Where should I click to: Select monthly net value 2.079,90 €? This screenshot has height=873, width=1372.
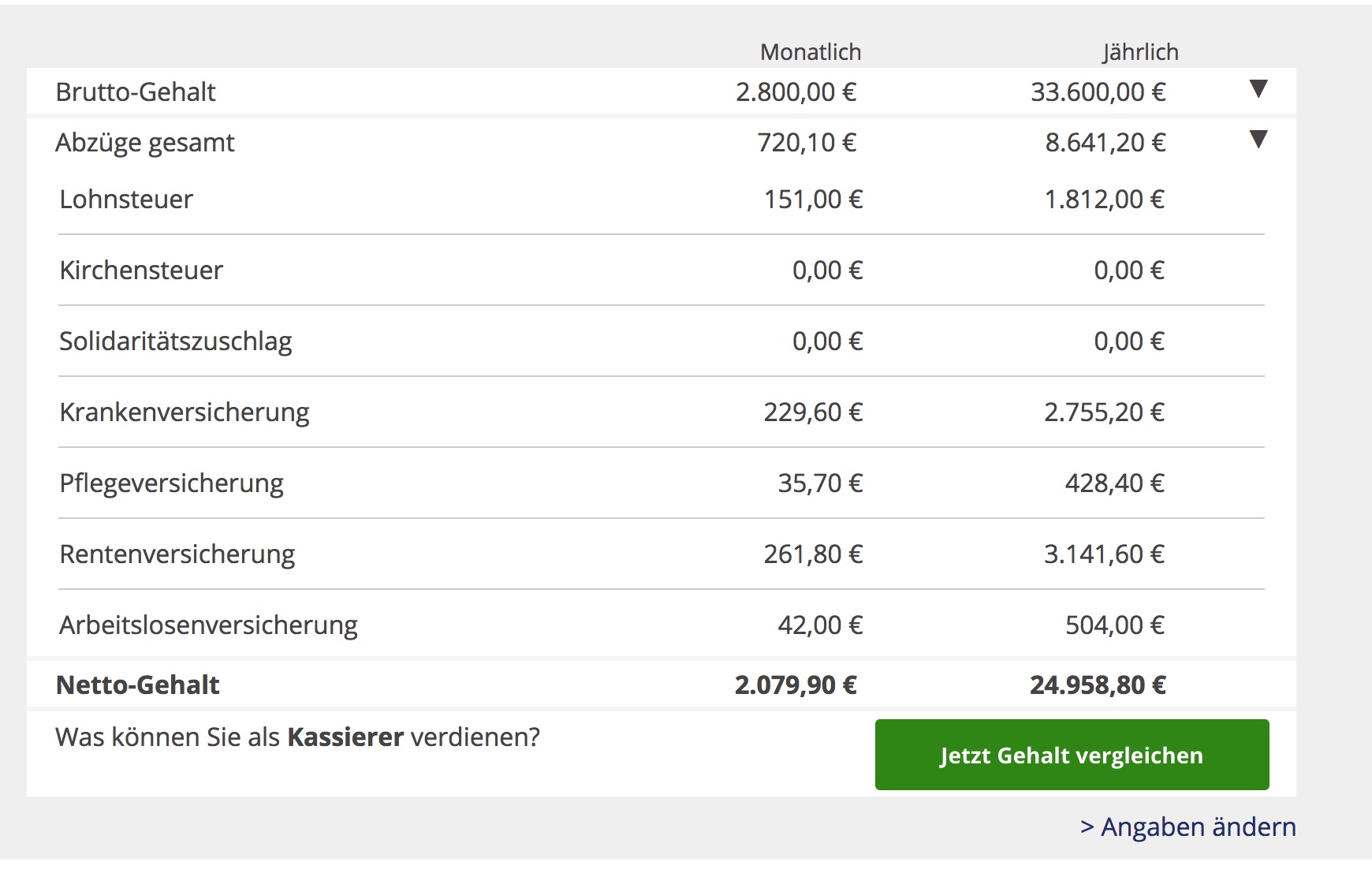[796, 685]
